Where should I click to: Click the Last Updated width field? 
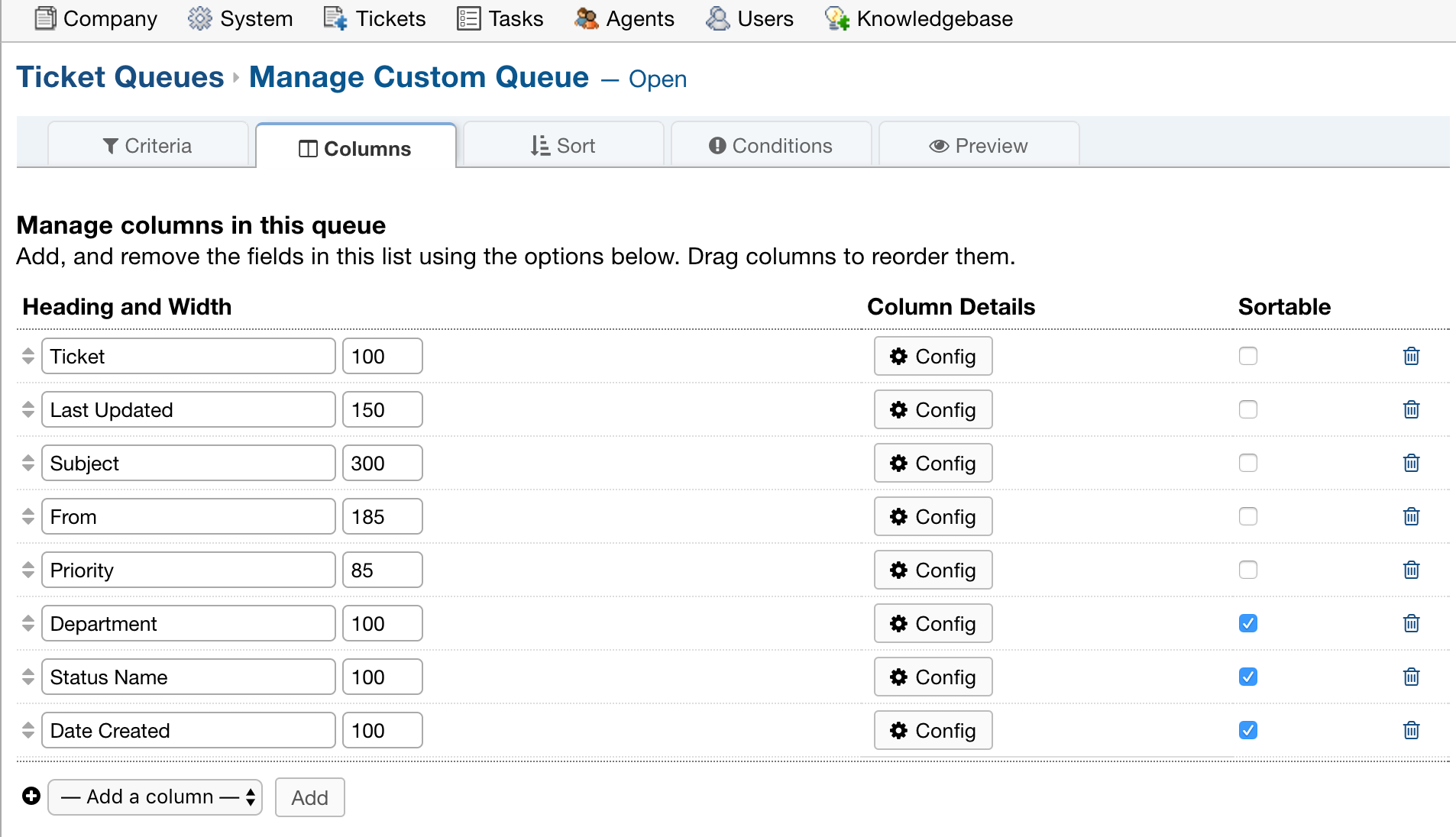point(382,409)
